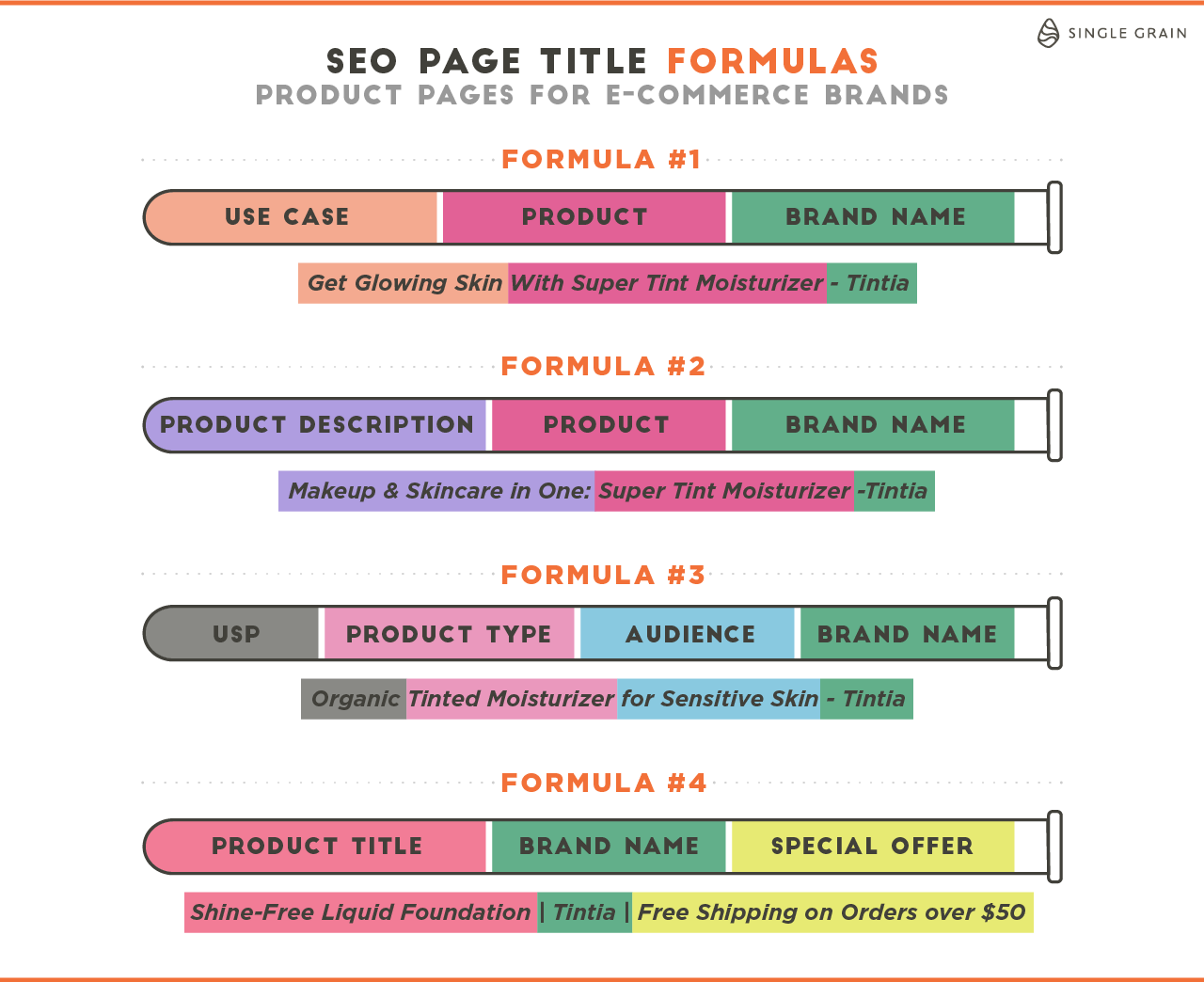This screenshot has height=982, width=1204.
Task: Click the Single Grain logo icon
Action: pos(1048,33)
